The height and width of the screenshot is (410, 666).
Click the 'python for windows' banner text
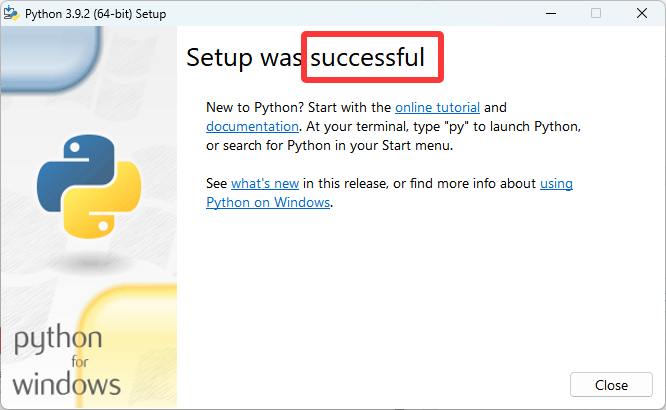[67, 360]
